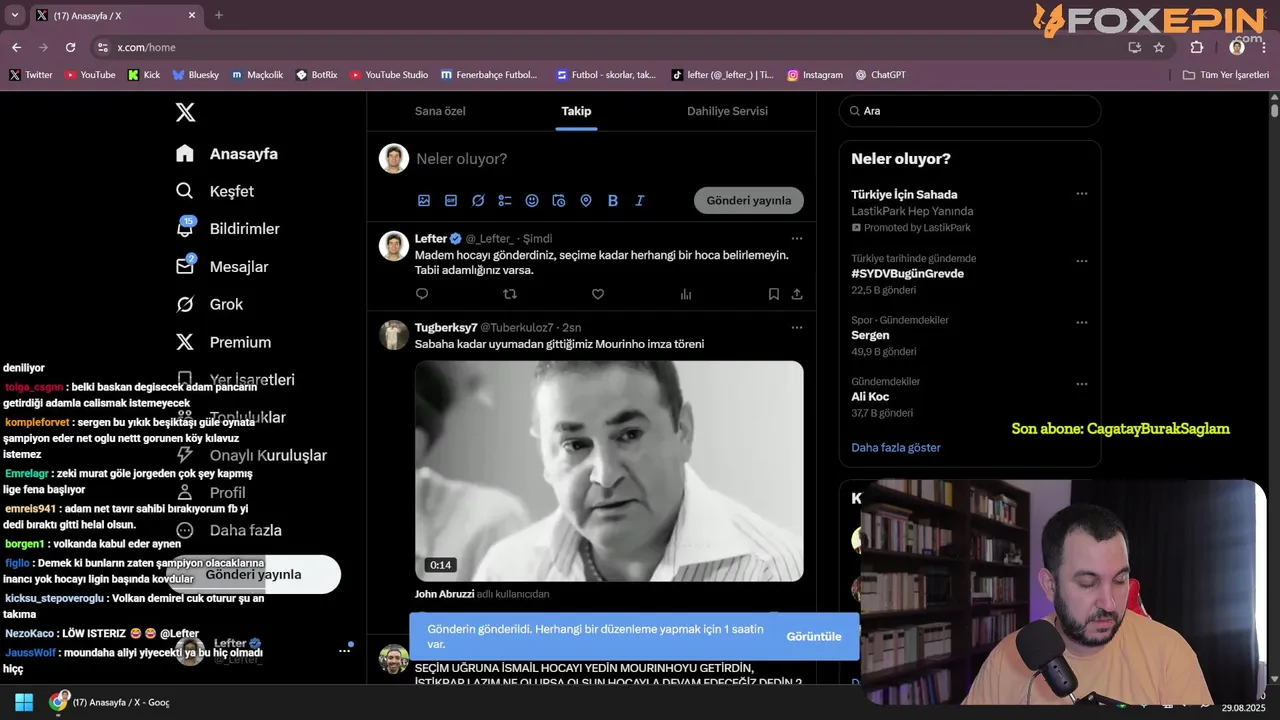The width and height of the screenshot is (1280, 720).
Task: Open Mesajlar messages
Action: coord(222,267)
